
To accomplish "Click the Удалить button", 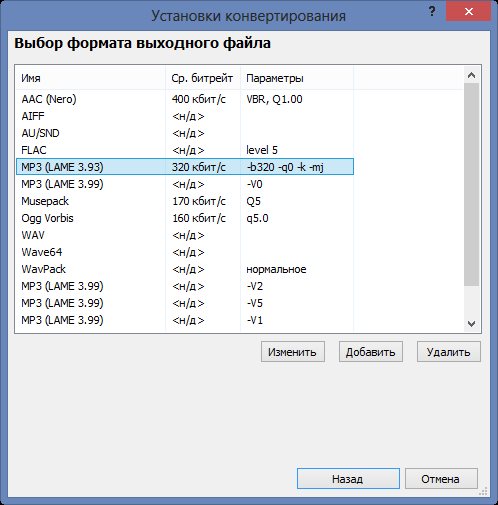I will coord(449,352).
